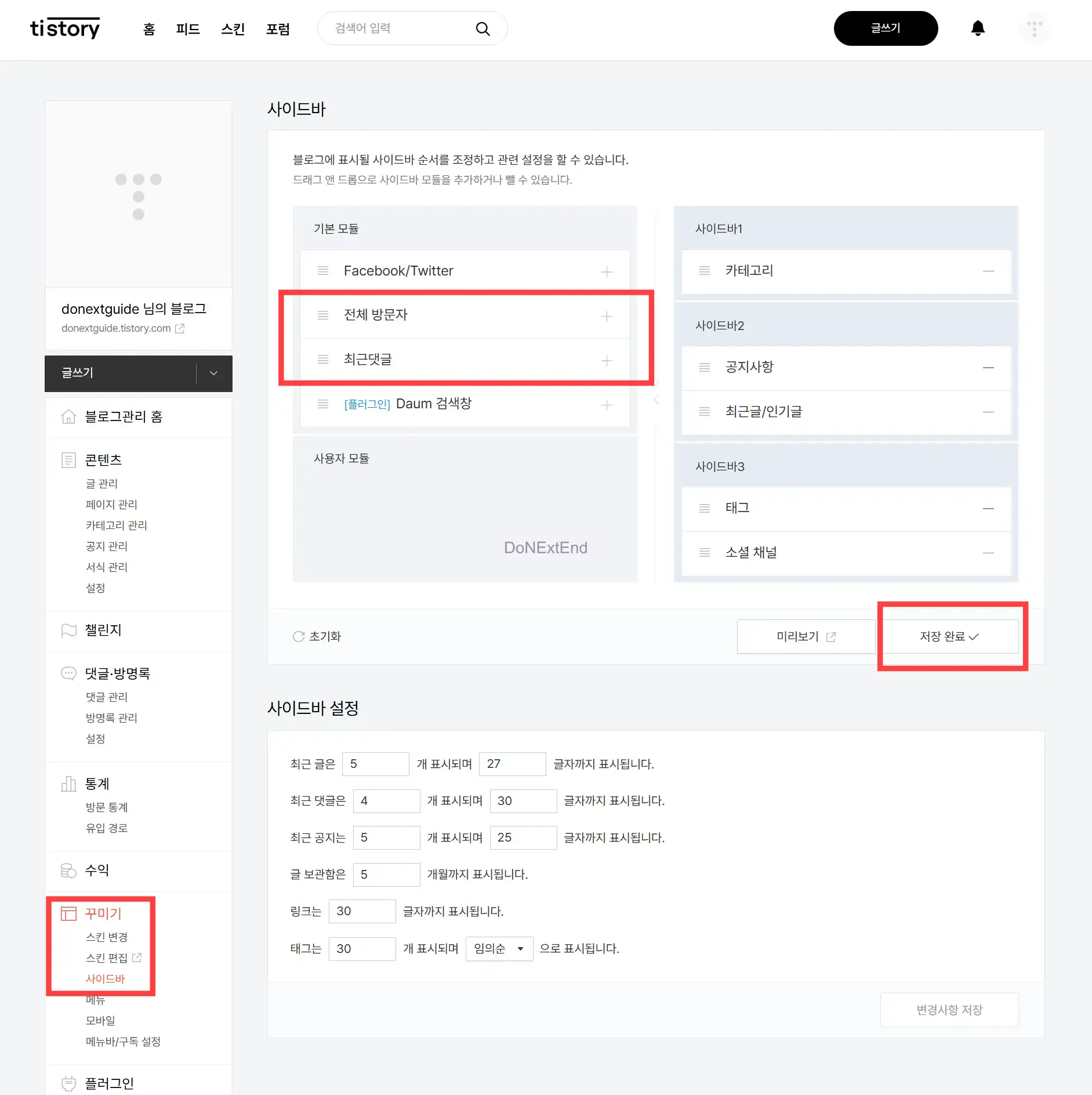Grab the drag handle of 최근댓글
The width and height of the screenshot is (1092, 1095).
click(323, 360)
